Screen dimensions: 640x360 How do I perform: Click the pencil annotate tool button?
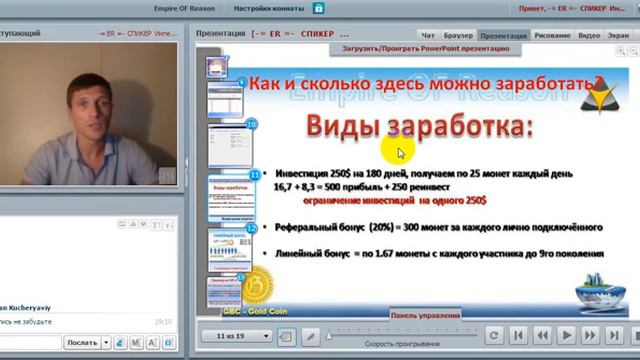[311, 336]
